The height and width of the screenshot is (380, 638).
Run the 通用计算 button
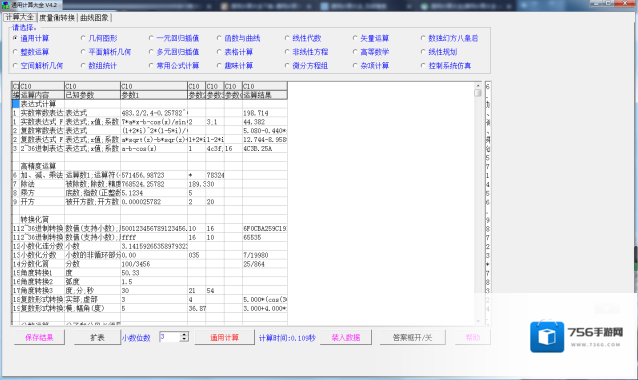[224, 337]
